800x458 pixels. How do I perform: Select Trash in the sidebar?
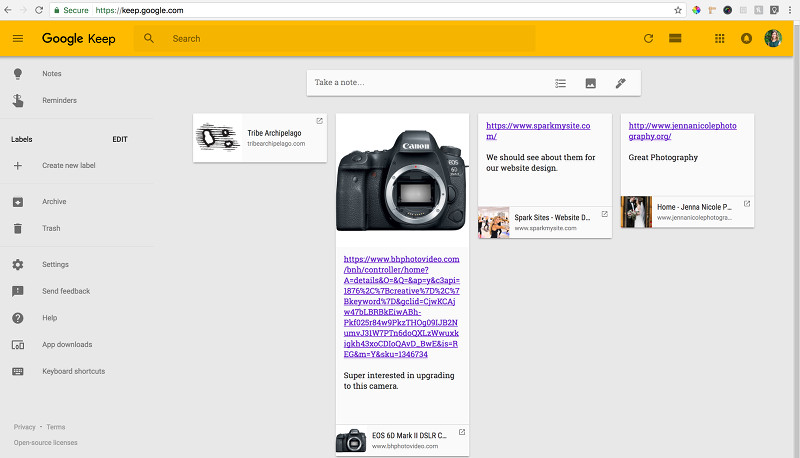click(x=51, y=228)
